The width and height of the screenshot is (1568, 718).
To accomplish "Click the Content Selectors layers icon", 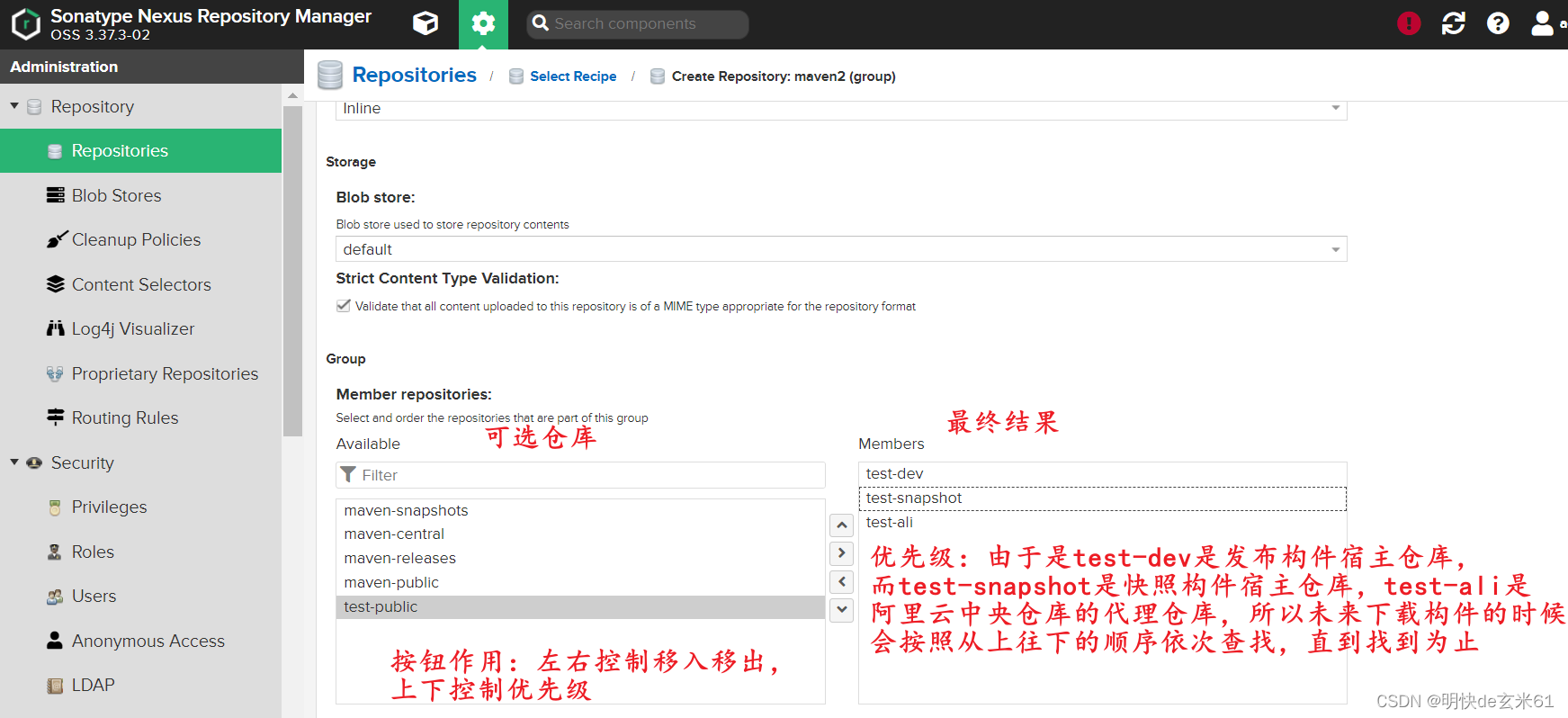I will tap(56, 284).
